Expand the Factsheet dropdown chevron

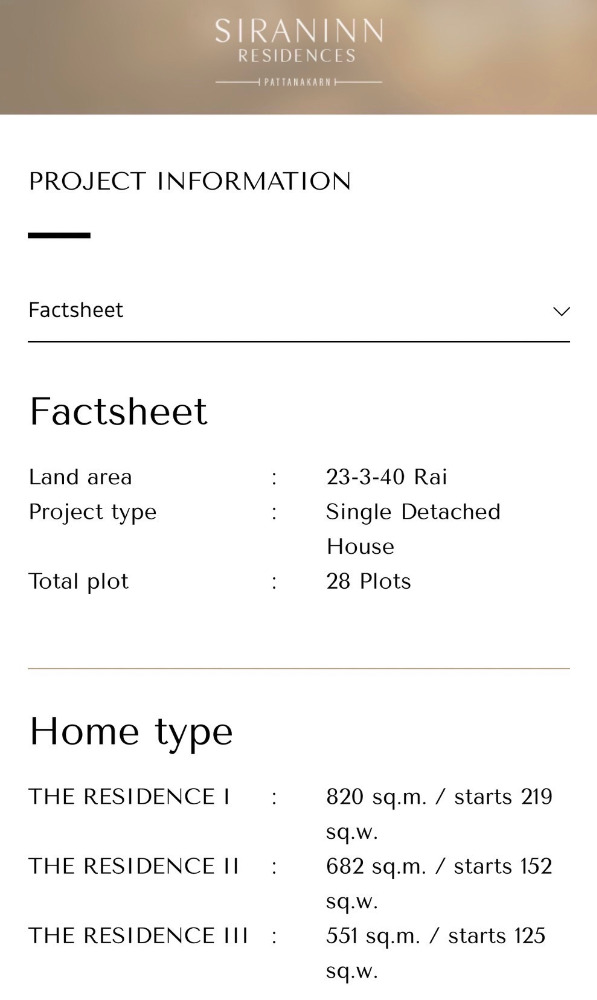coord(561,311)
